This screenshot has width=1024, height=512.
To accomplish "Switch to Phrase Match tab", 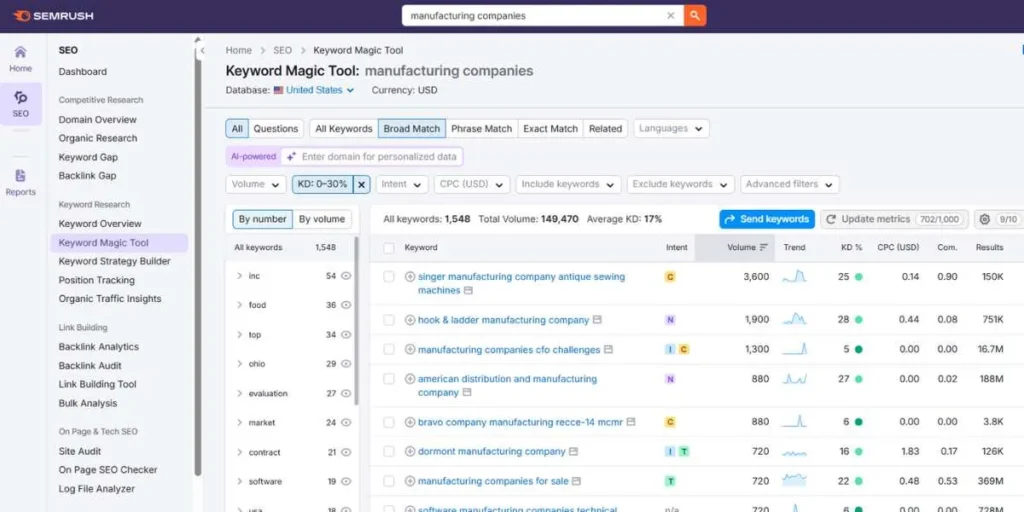I will (482, 129).
